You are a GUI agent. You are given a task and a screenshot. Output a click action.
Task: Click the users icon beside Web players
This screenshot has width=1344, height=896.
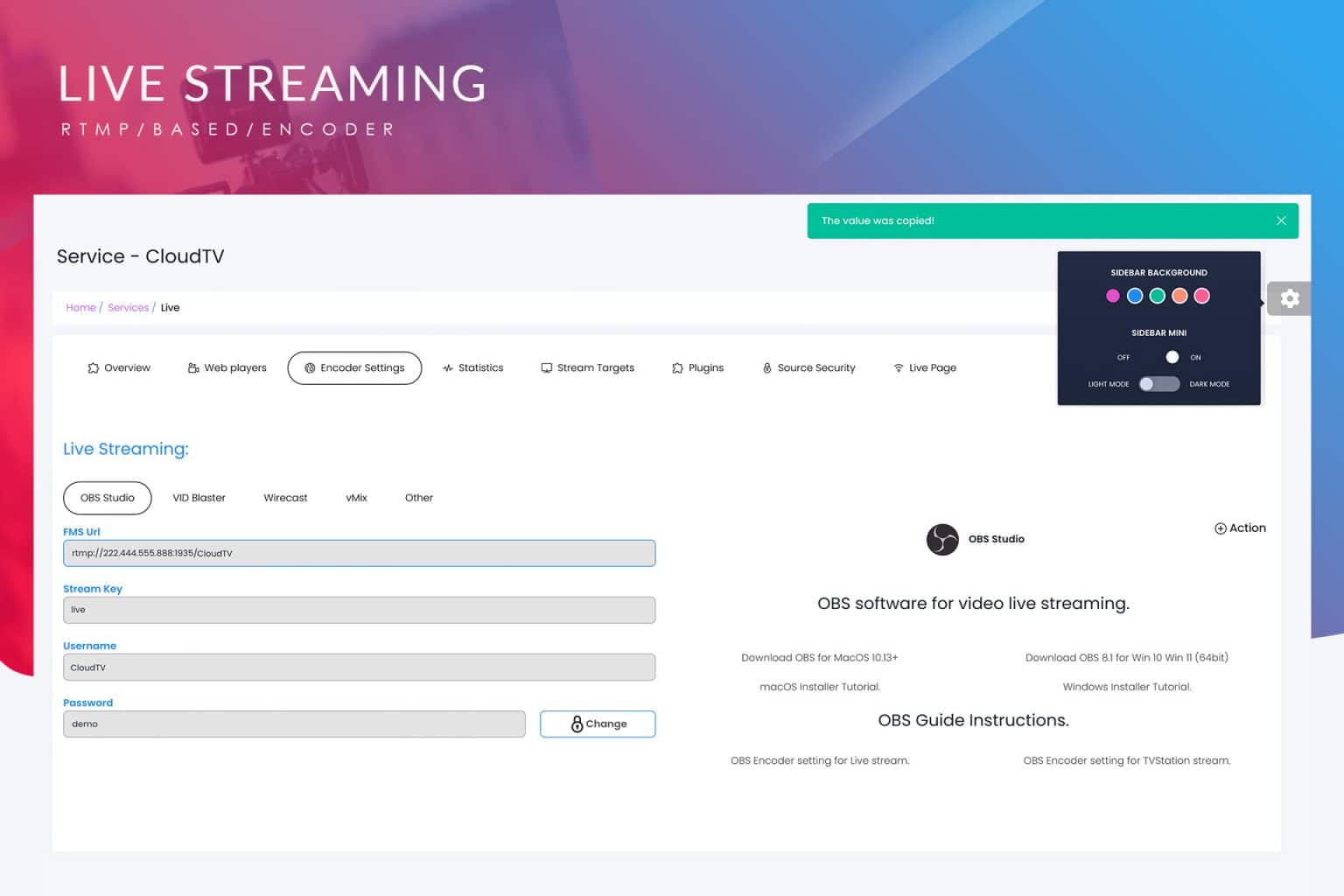tap(192, 367)
